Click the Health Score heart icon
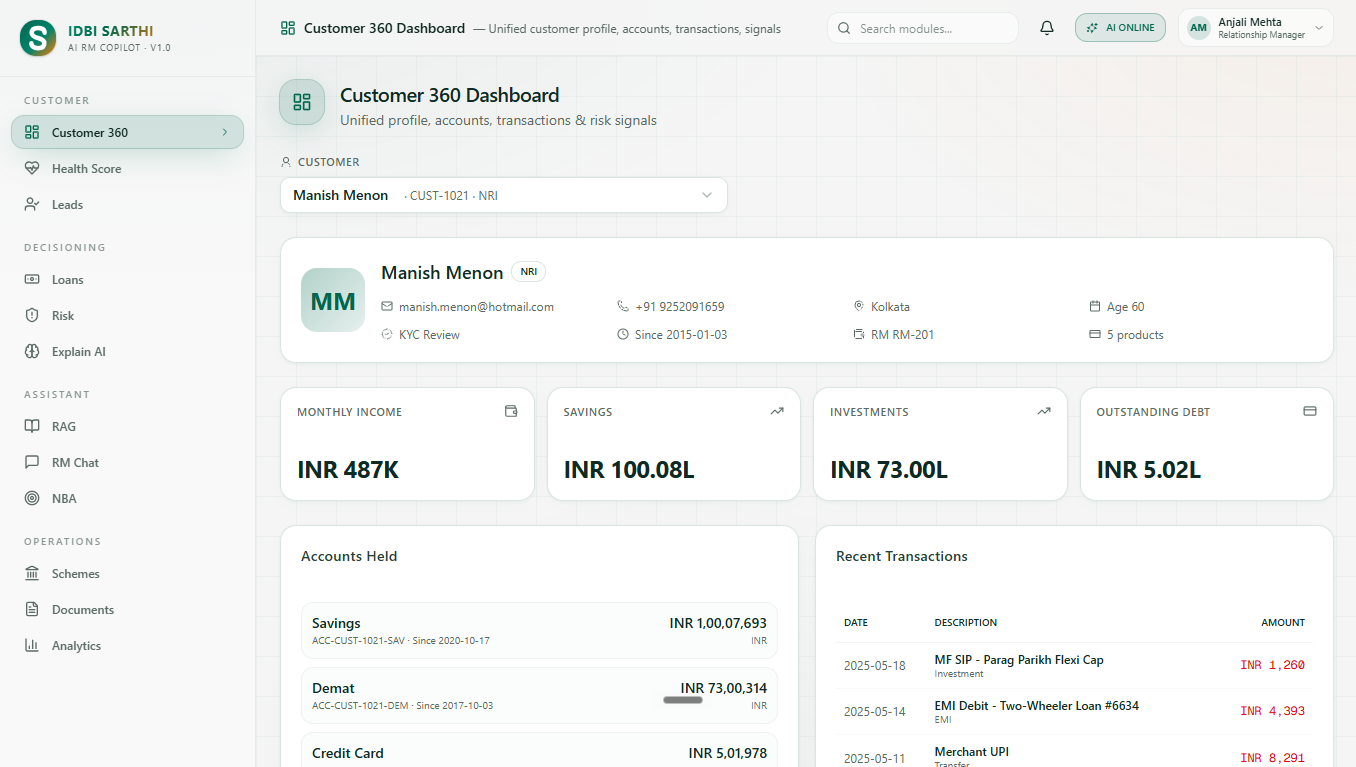The height and width of the screenshot is (767, 1356). pyautogui.click(x=32, y=168)
